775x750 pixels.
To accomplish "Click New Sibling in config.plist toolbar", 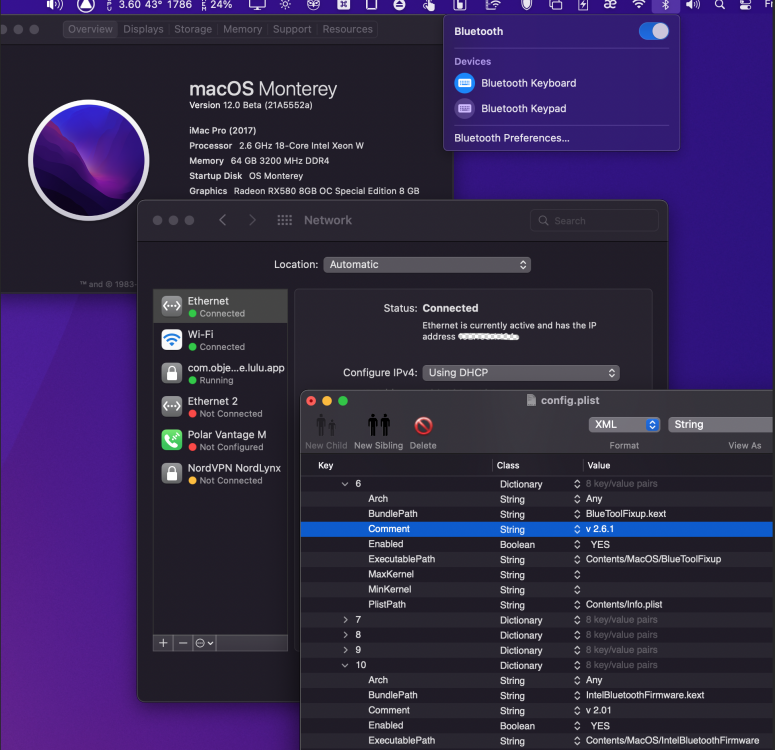I will 379,432.
